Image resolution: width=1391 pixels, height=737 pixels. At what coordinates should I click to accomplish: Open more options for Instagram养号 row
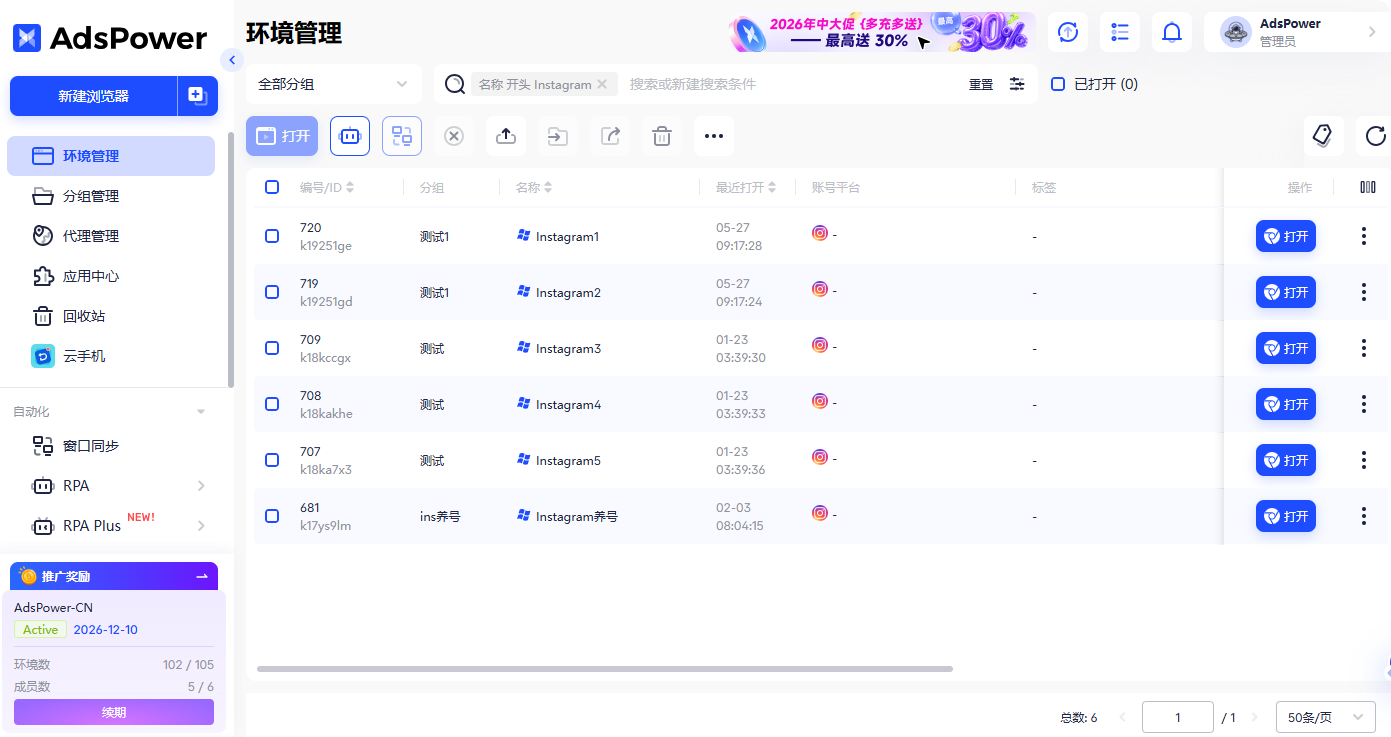point(1364,516)
